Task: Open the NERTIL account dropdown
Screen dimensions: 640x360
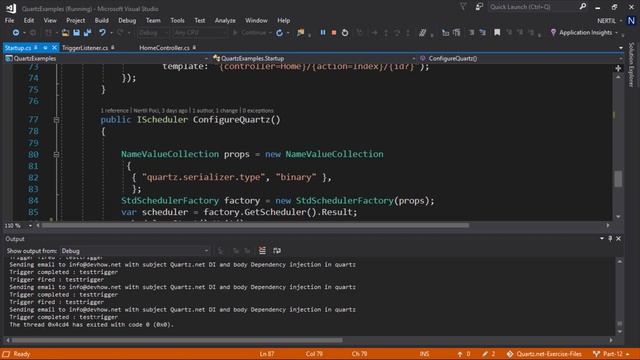Action: pyautogui.click(x=621, y=21)
